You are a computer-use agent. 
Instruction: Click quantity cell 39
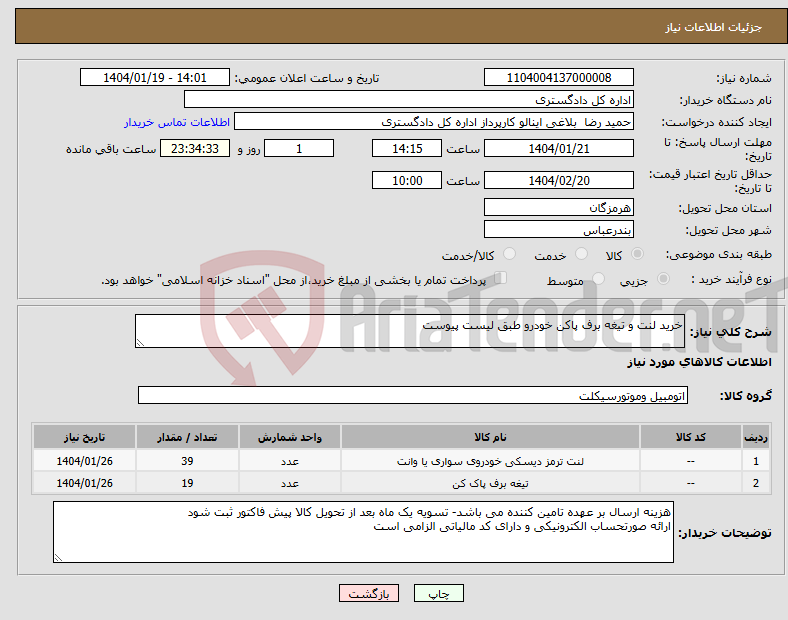[187, 461]
